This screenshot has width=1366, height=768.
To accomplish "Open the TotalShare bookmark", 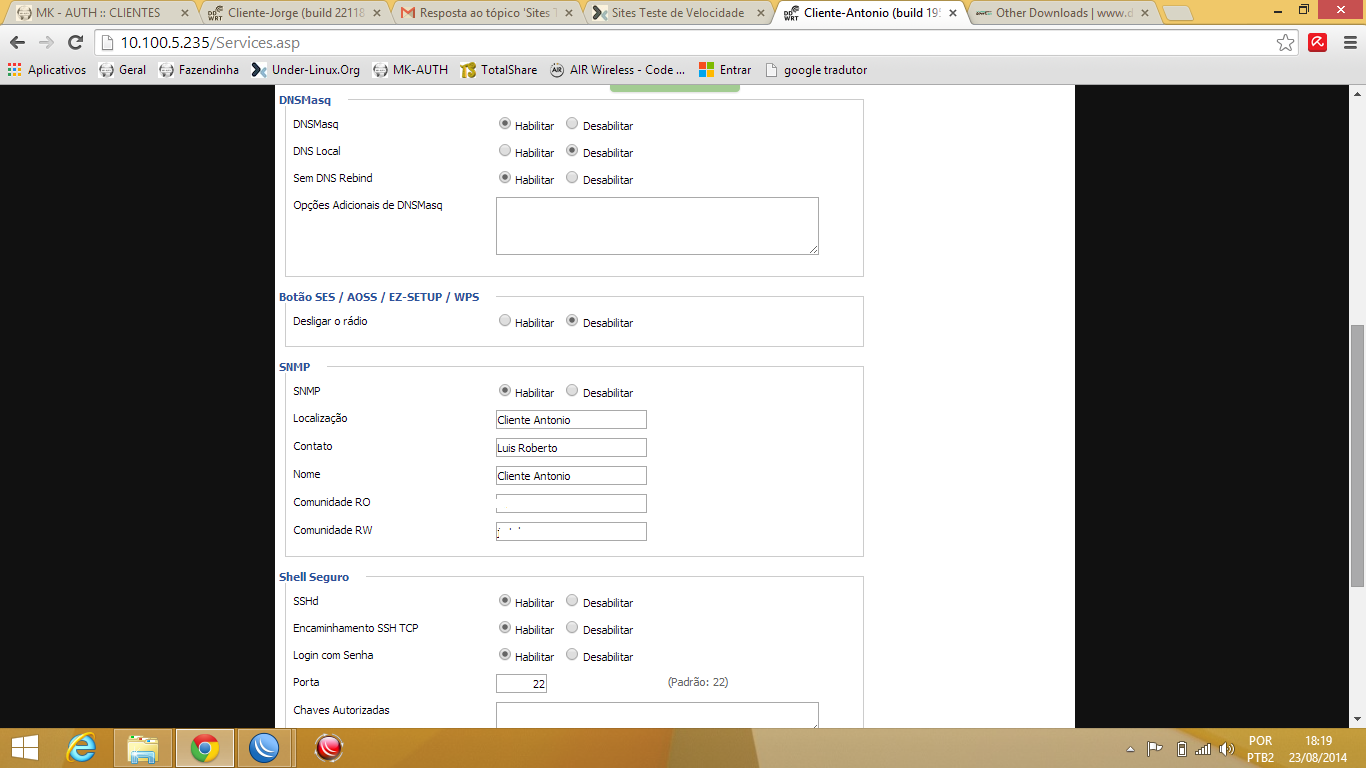I will [498, 70].
